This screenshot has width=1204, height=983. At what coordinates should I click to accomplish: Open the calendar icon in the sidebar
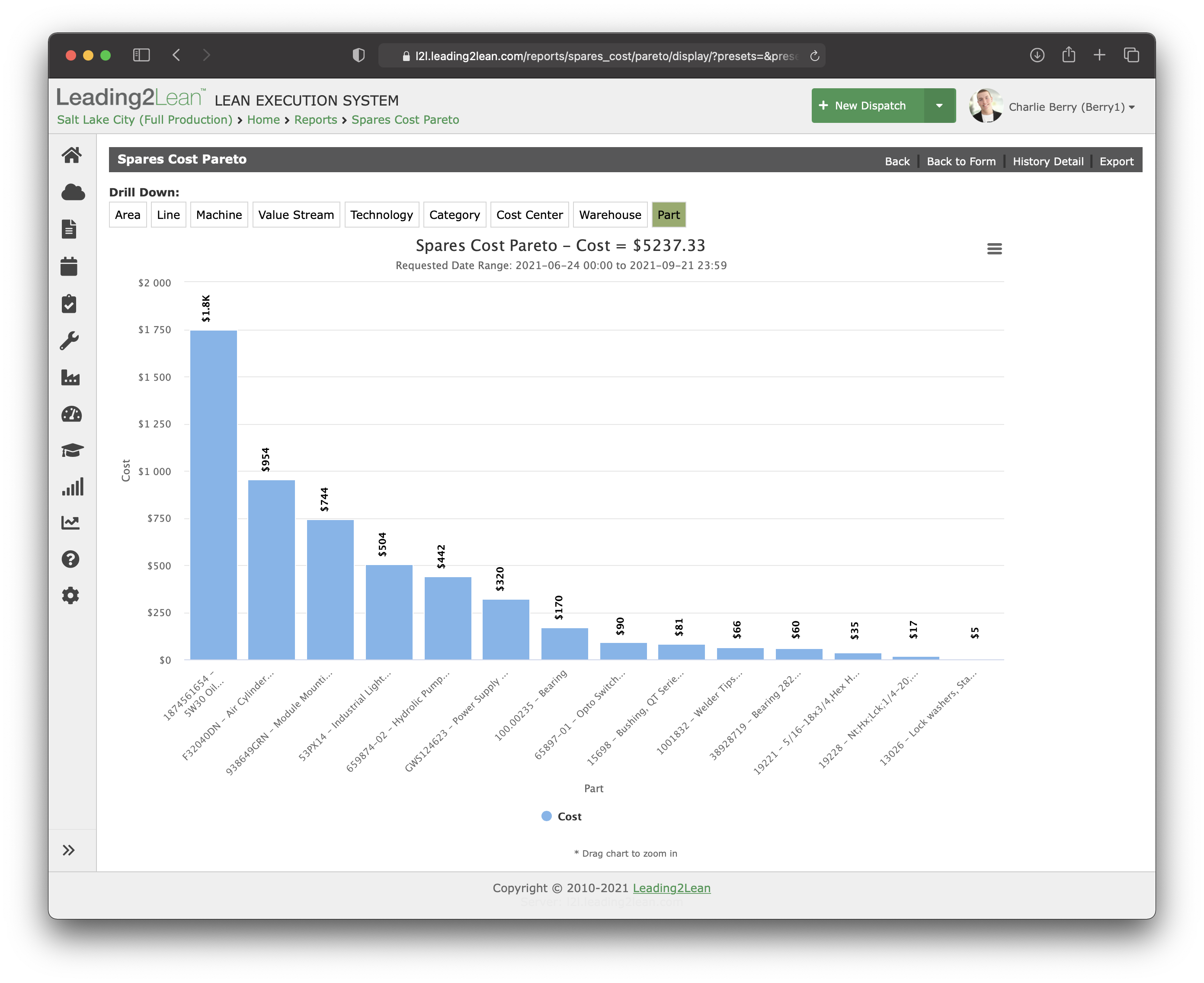coord(70,267)
